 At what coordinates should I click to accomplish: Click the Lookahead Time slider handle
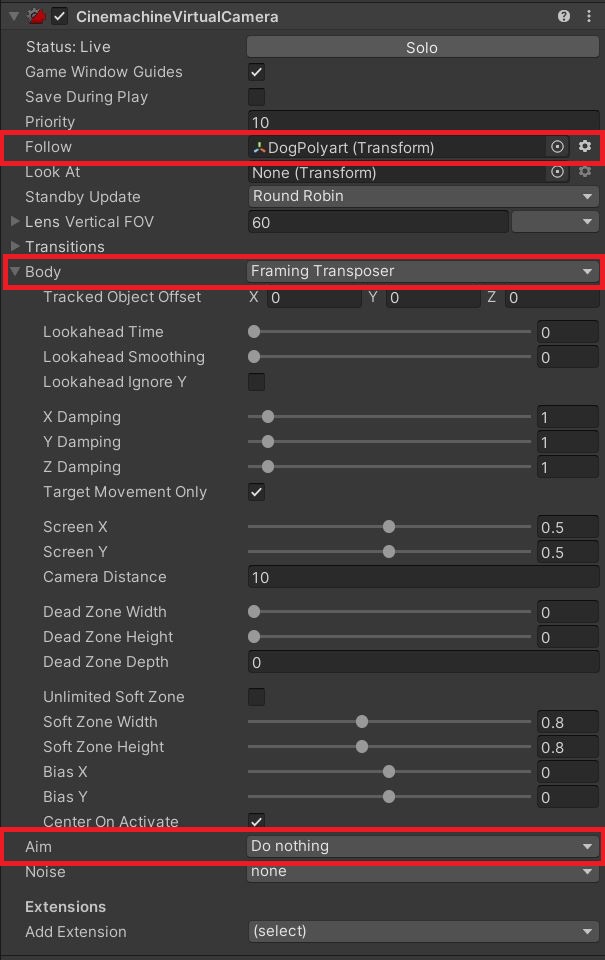click(x=254, y=332)
